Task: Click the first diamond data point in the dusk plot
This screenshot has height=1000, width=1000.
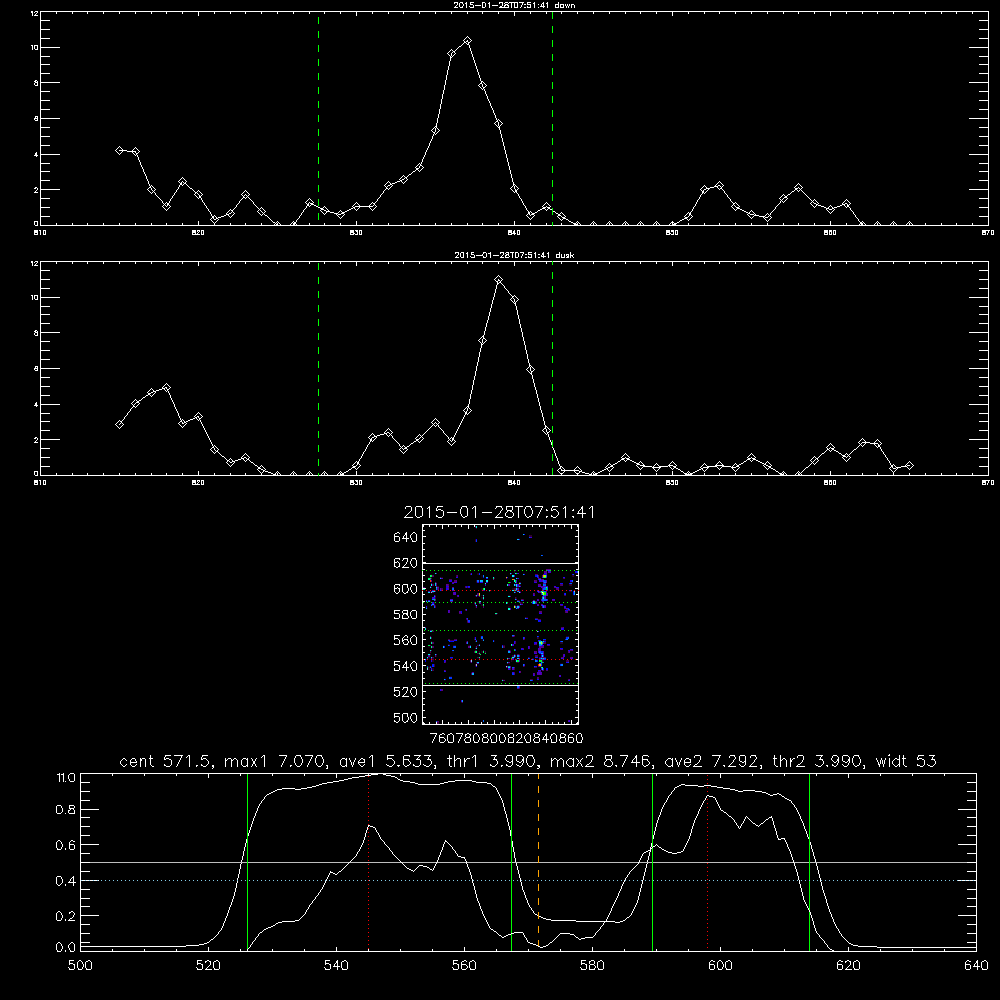Action: point(119,424)
